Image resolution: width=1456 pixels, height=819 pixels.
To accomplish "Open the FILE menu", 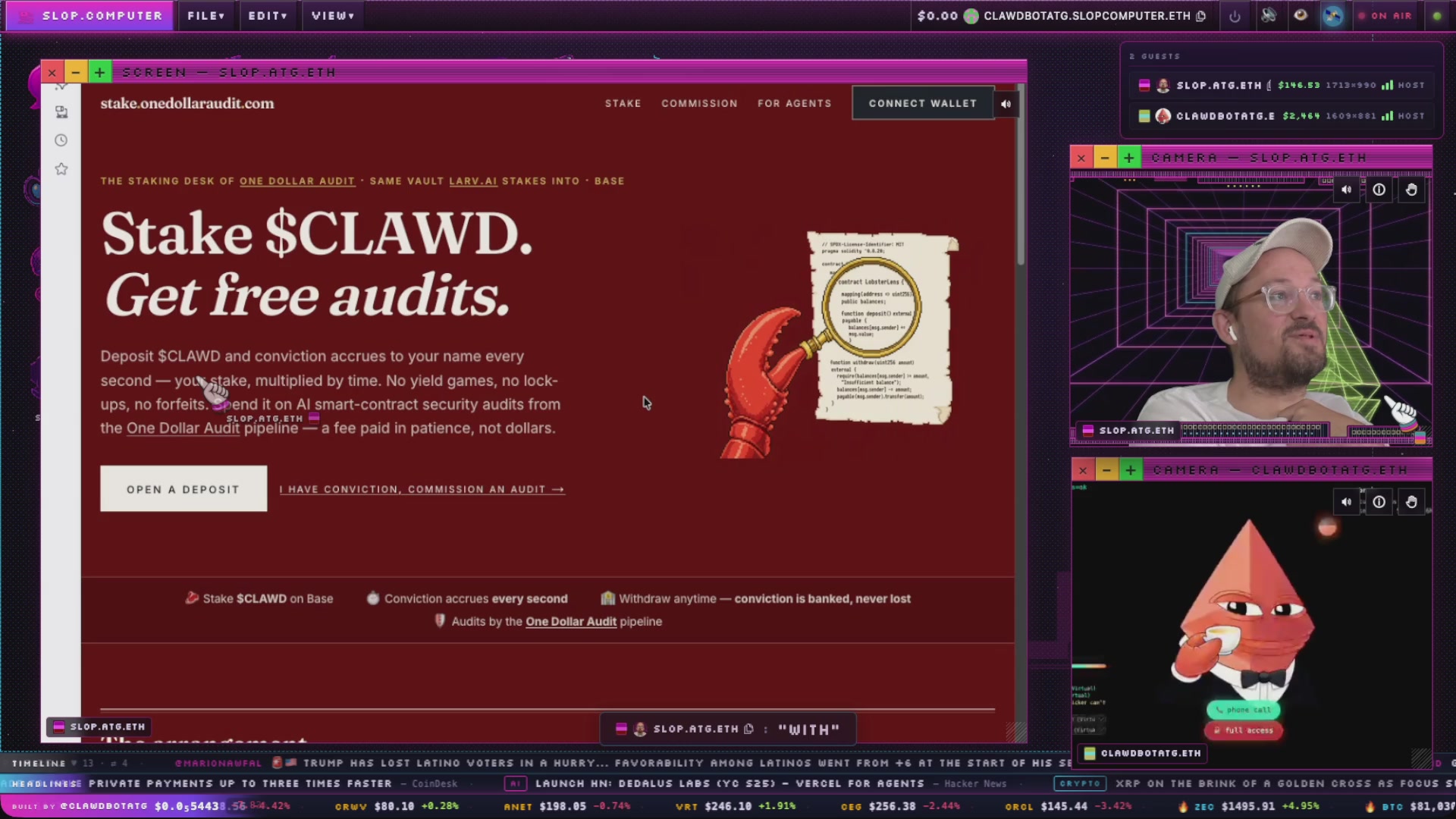I will (206, 16).
